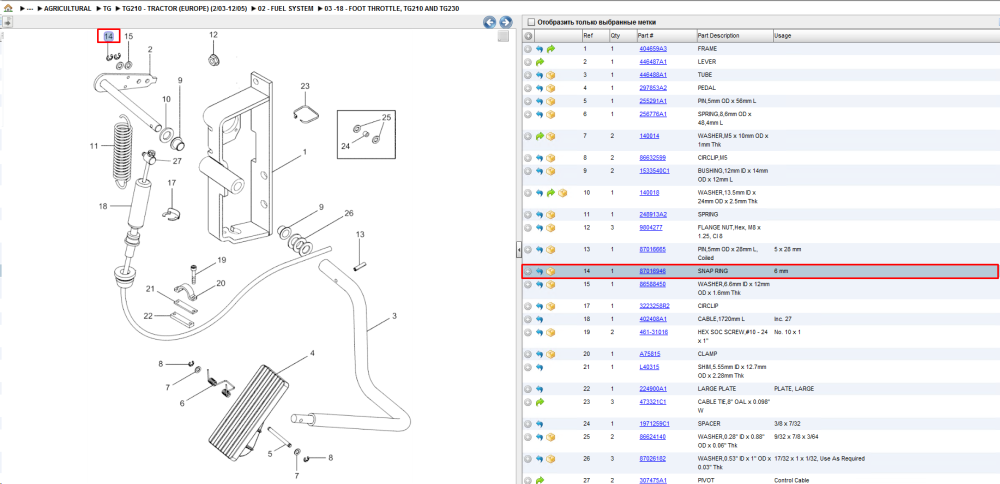Select callout 18 cable on the diagram

click(x=103, y=206)
